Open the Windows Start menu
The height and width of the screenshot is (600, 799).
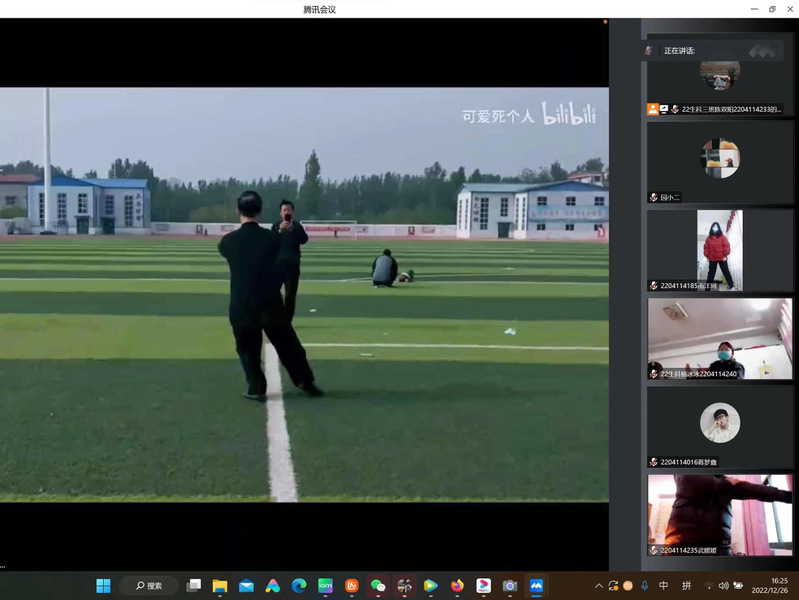[x=103, y=585]
